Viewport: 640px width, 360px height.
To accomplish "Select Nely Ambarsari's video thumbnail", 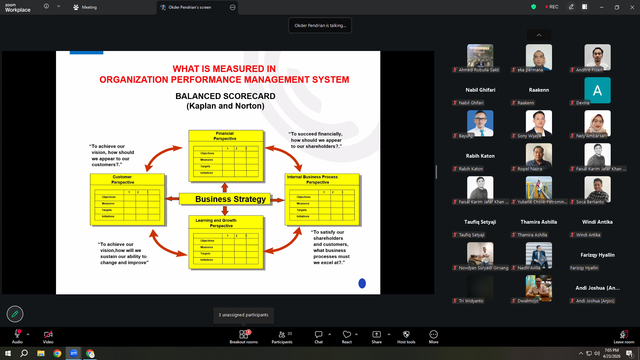I will coord(598,124).
